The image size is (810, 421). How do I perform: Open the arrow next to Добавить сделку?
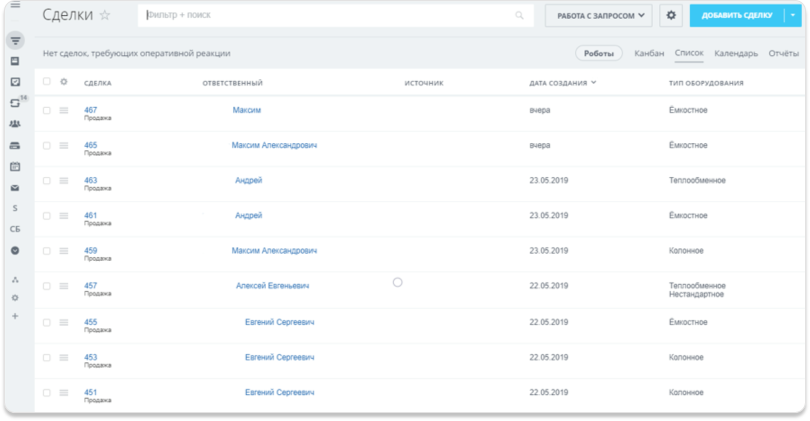click(794, 15)
